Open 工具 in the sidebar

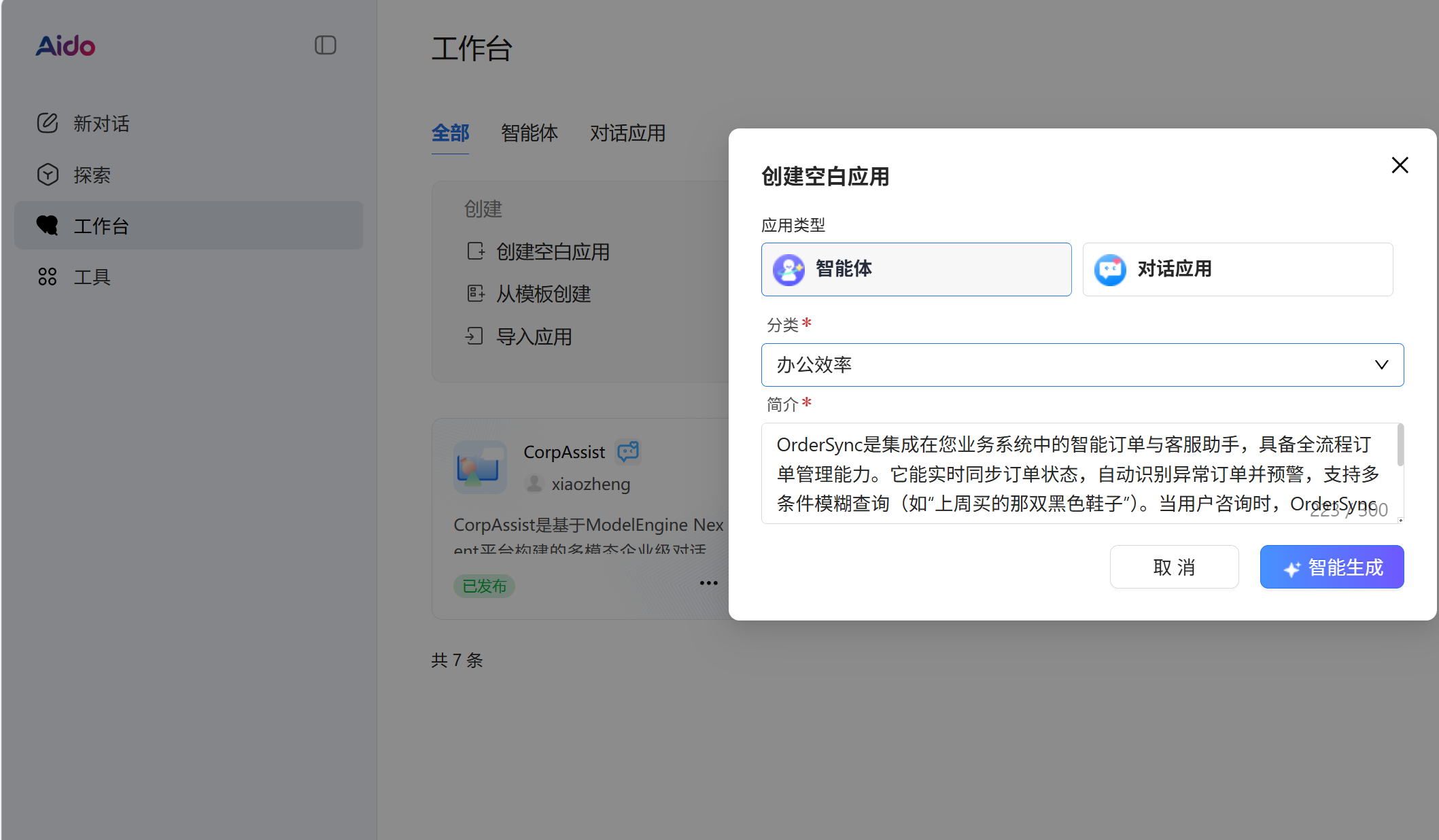(92, 277)
